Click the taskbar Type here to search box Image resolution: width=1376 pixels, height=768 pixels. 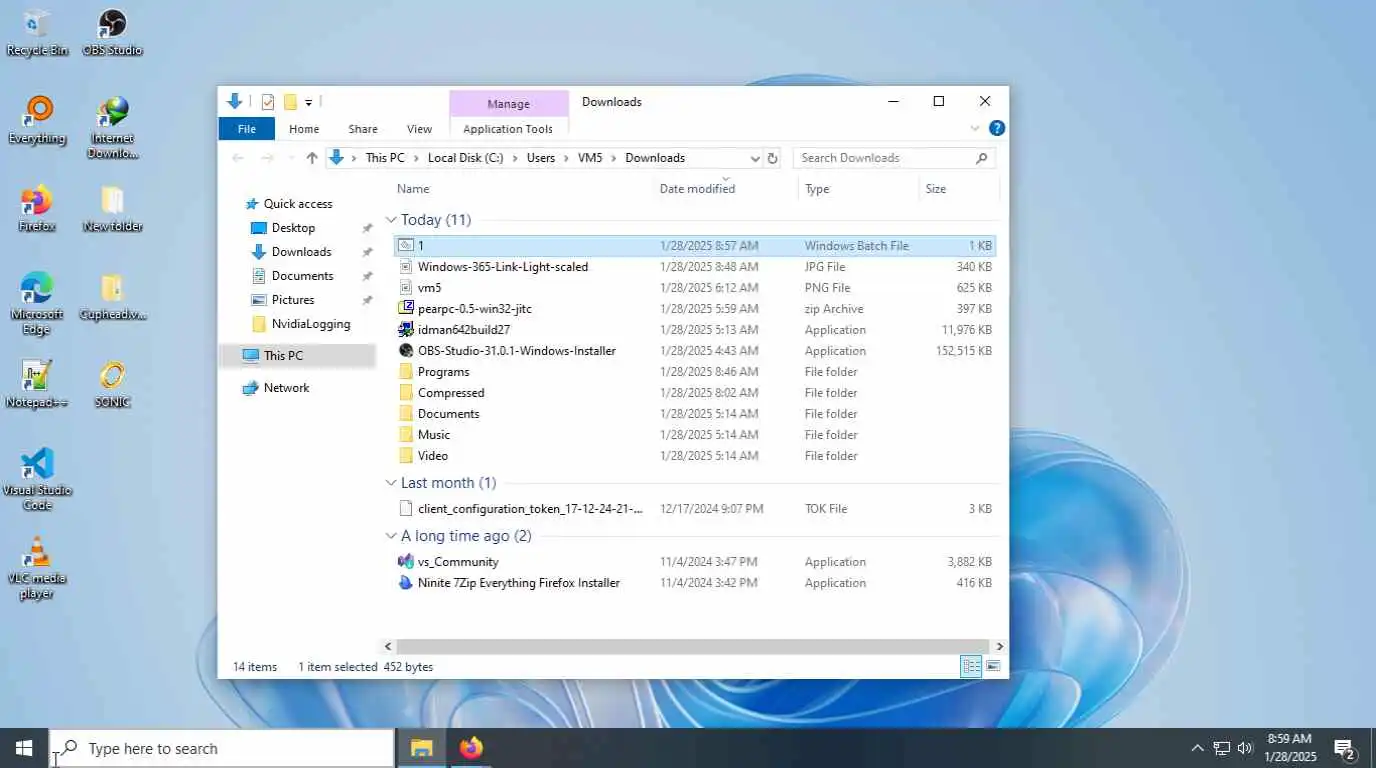tap(222, 748)
